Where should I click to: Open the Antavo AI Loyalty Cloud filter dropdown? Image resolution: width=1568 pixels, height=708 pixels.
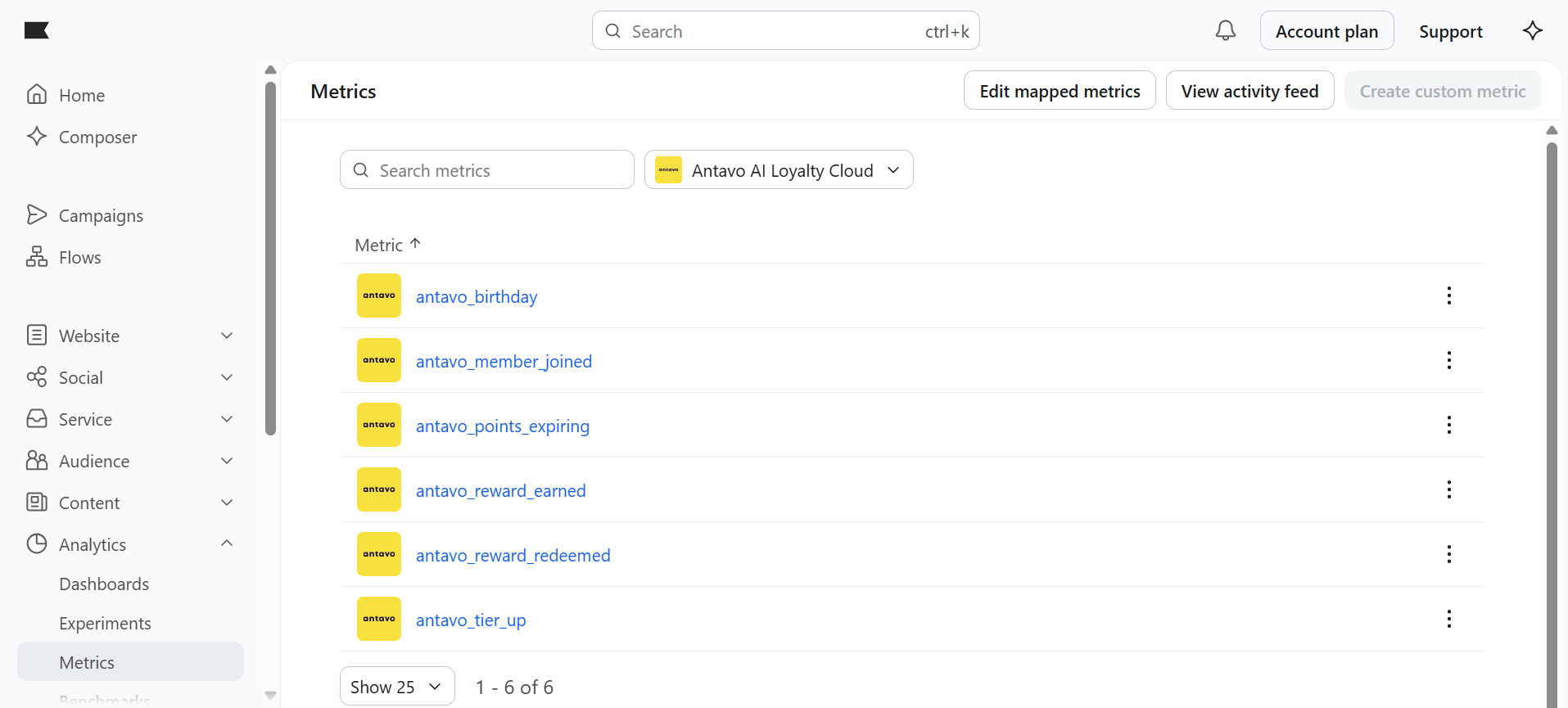(779, 169)
